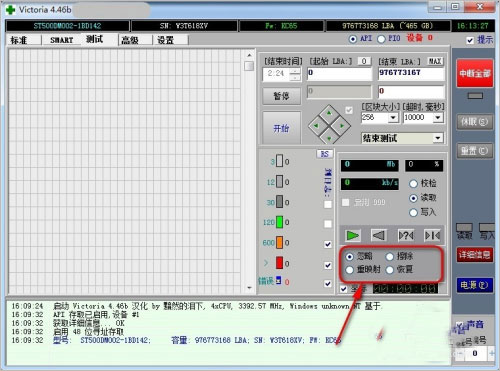Image resolution: width=500 pixels, height=371 pixels.
Task: Click the reverse triangle playback icon
Action: 379,236
